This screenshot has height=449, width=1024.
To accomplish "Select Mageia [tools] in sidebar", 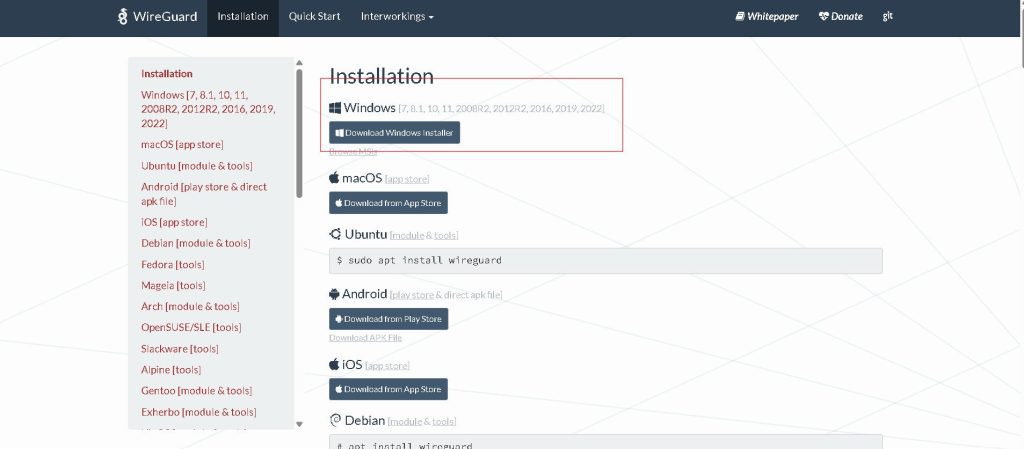I will [x=173, y=285].
